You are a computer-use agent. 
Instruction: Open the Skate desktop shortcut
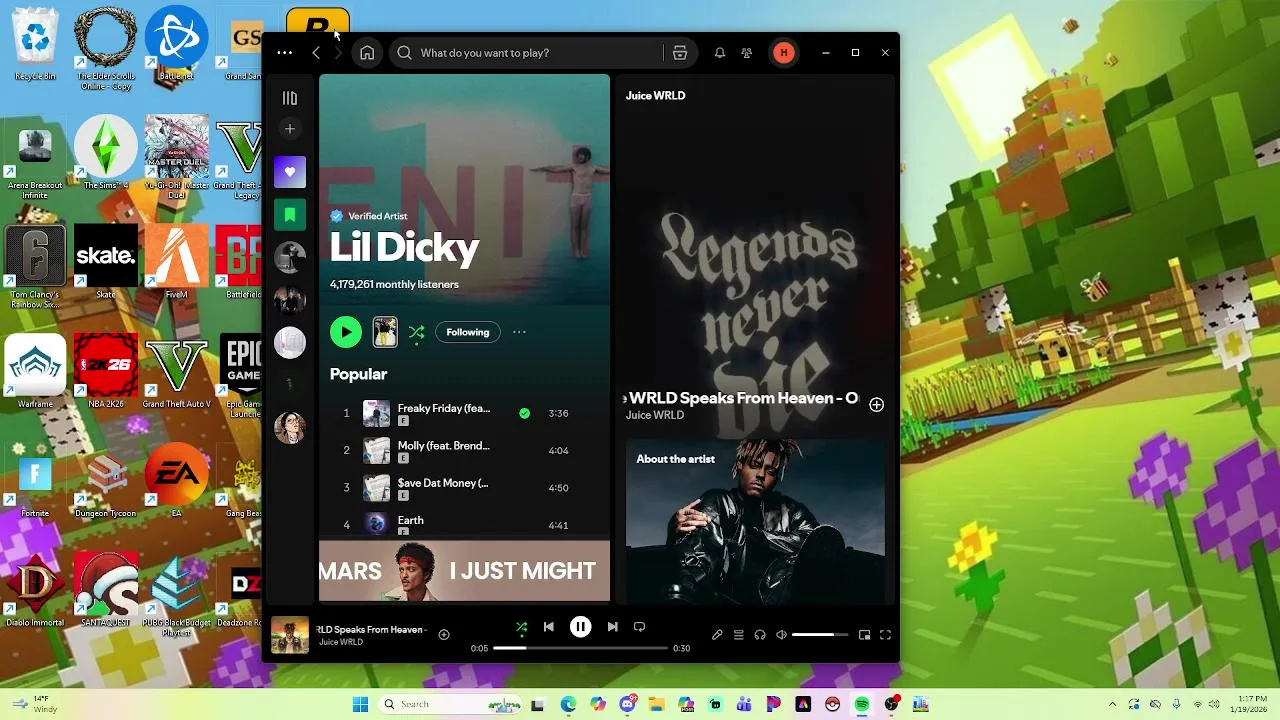click(x=106, y=262)
